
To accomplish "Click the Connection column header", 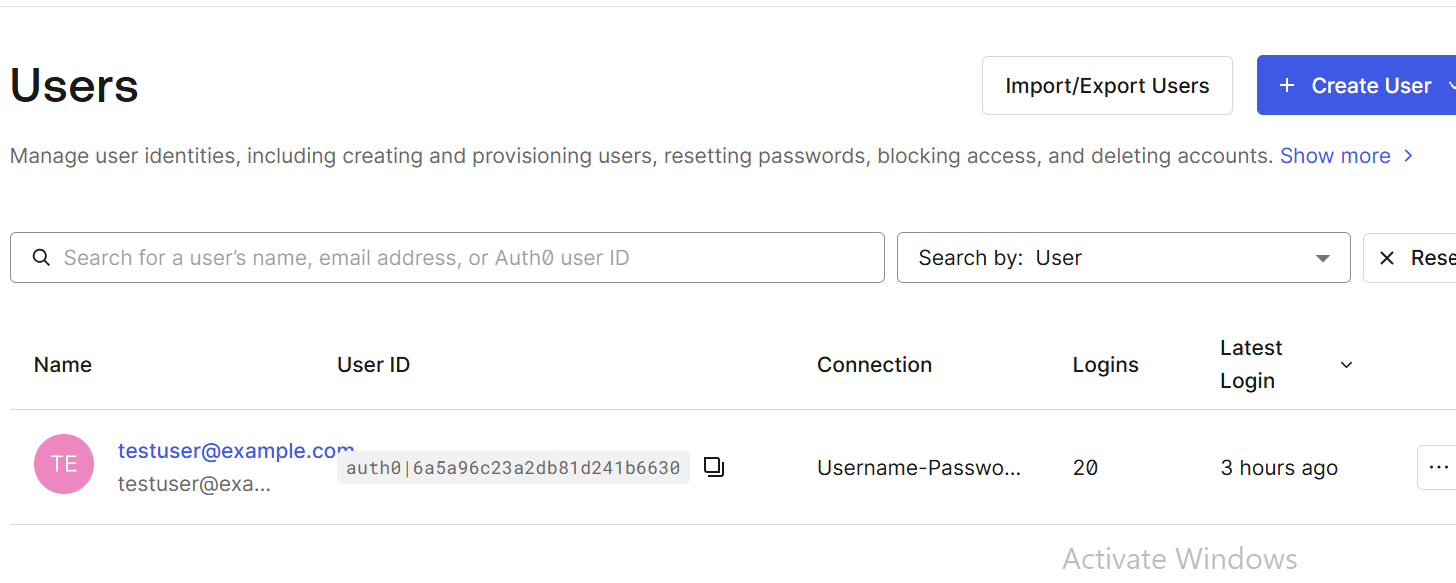I will coord(874,365).
